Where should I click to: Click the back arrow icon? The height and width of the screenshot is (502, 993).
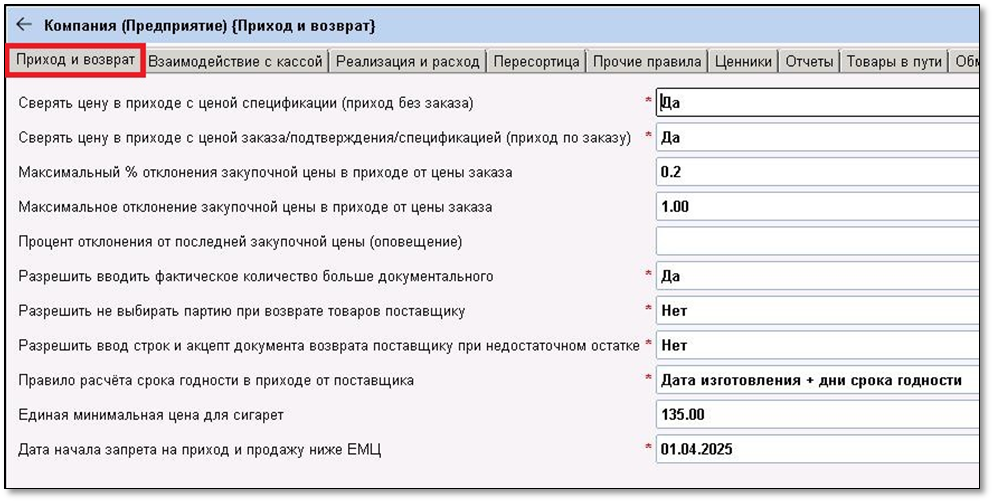coord(24,24)
